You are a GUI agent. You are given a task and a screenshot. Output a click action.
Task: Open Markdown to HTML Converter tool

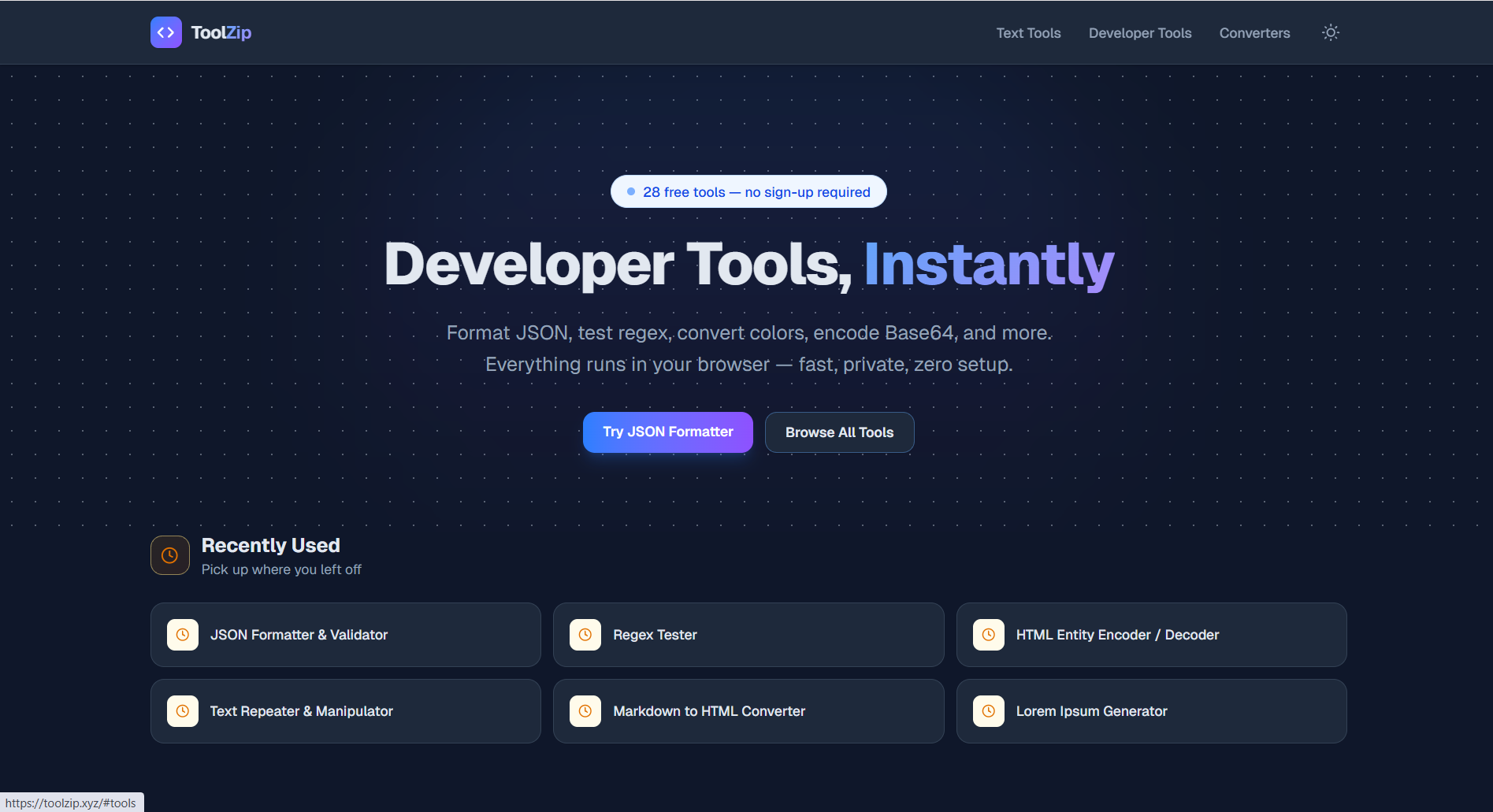tap(748, 711)
